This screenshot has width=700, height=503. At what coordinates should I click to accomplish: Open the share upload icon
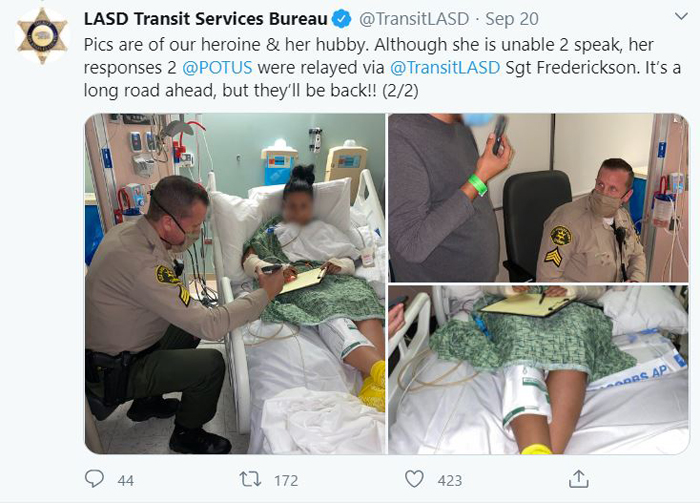[x=578, y=479]
